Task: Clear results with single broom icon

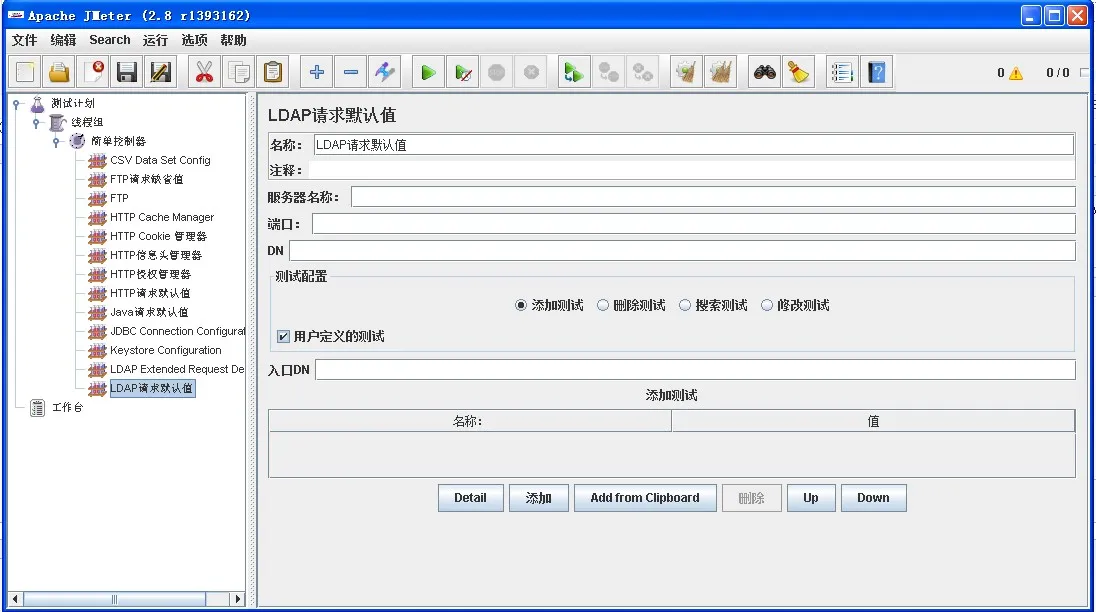Action: pyautogui.click(x=686, y=72)
